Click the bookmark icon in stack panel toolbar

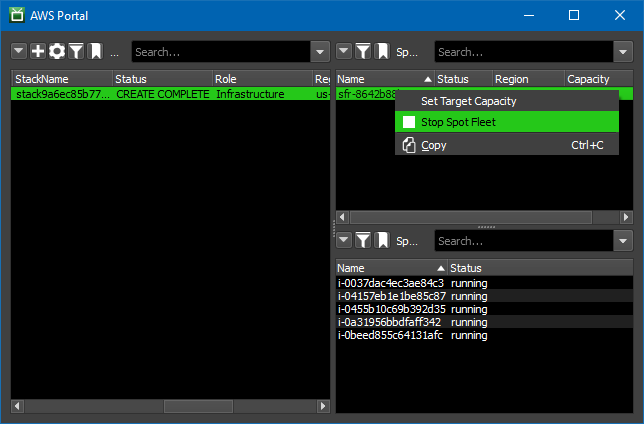[95, 51]
